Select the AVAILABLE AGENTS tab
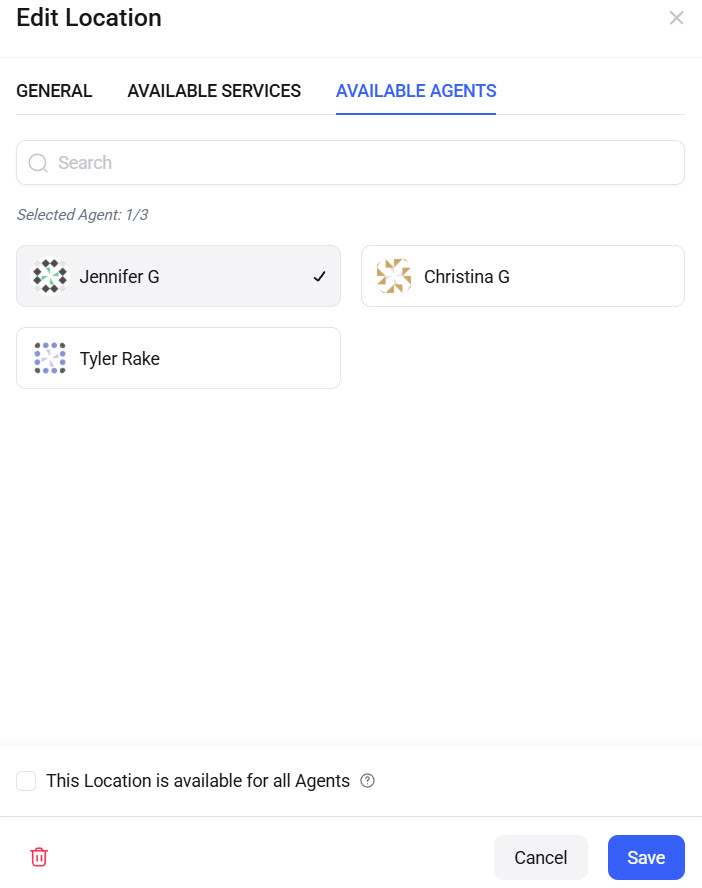 (x=416, y=91)
